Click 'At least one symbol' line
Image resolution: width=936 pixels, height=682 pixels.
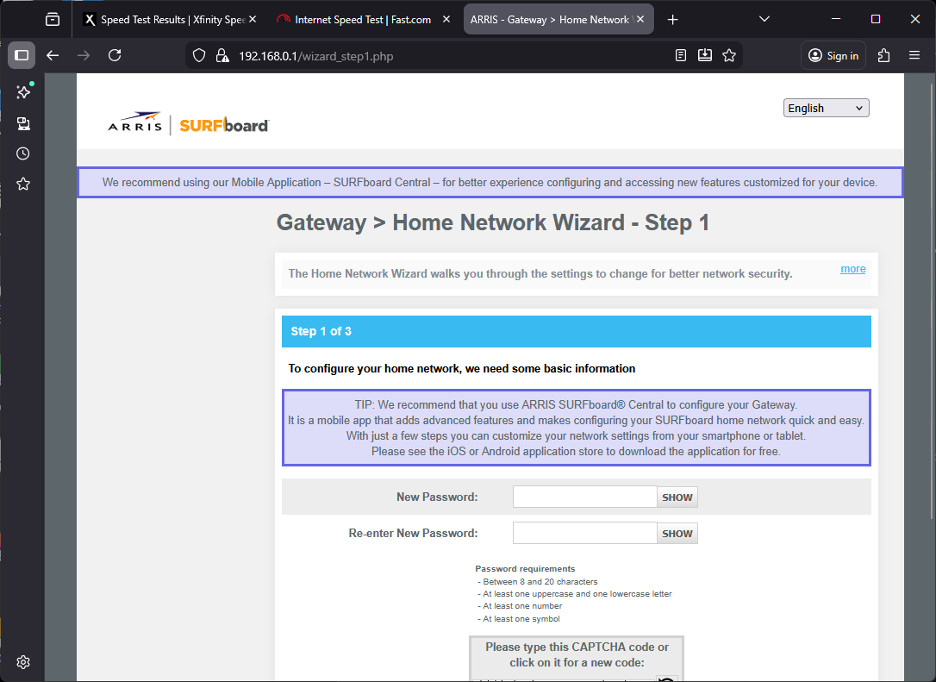tap(519, 619)
